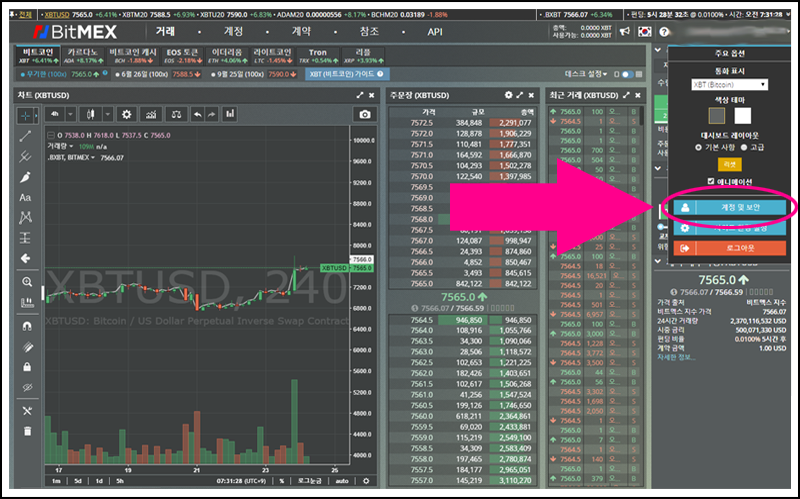Image resolution: width=800 pixels, height=499 pixels.
Task: Open the candlestick style dropdown arrow
Action: pos(108,114)
